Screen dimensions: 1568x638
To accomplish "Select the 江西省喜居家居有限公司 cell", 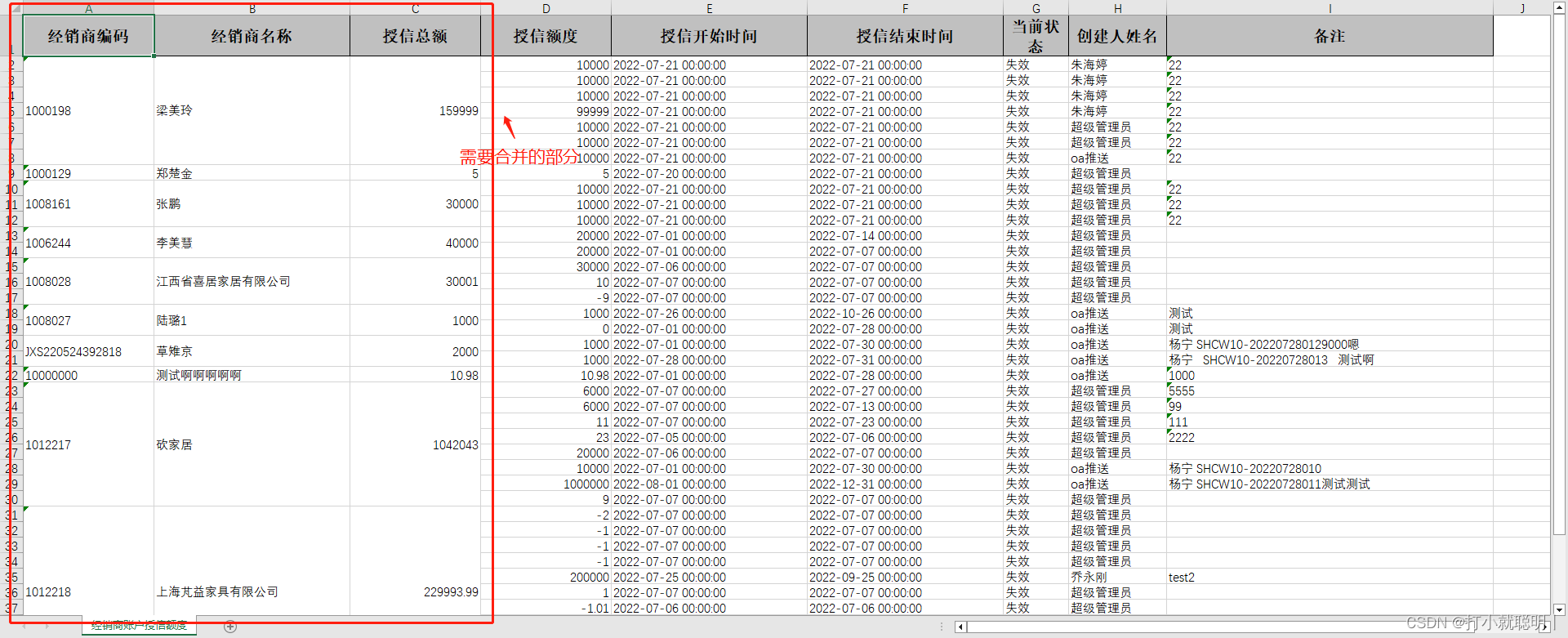I will [x=252, y=282].
